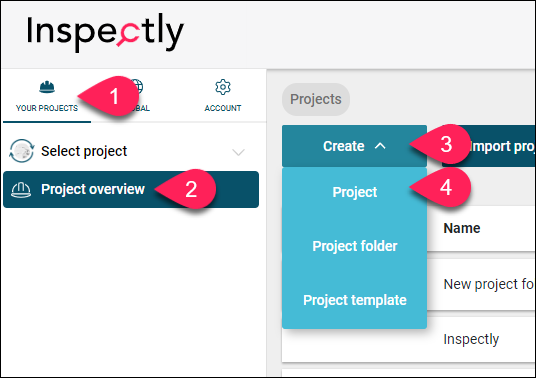This screenshot has height=378, width=536.
Task: Expand the Select project dropdown chevron
Action: click(x=238, y=152)
